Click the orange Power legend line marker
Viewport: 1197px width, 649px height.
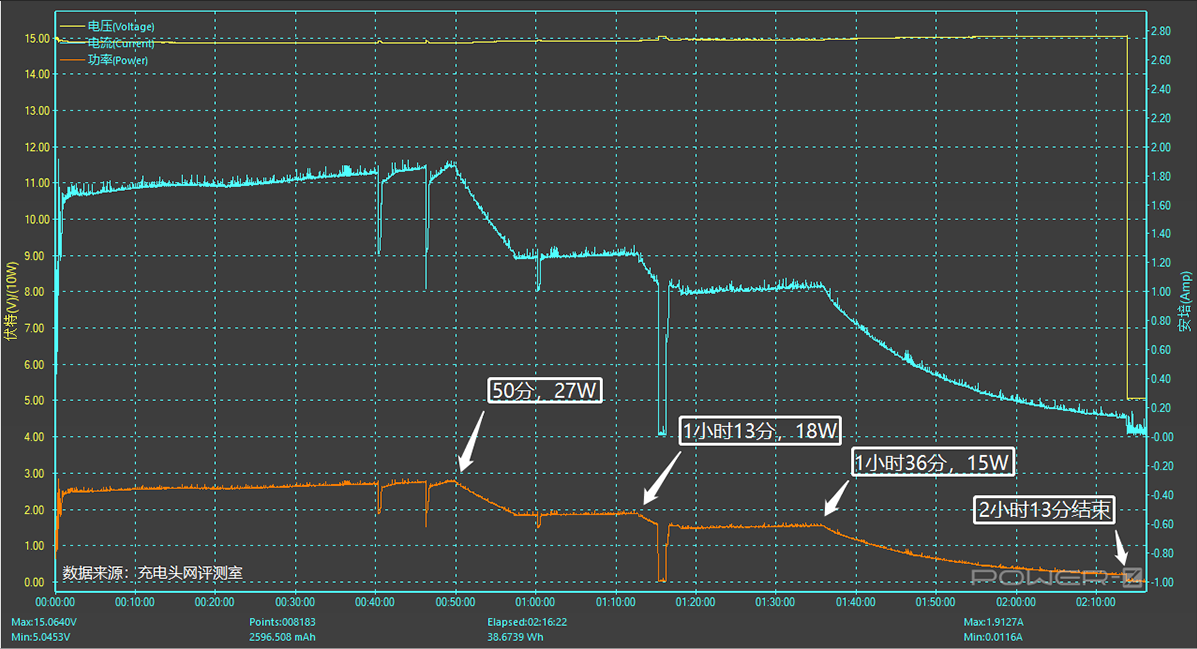[x=73, y=60]
